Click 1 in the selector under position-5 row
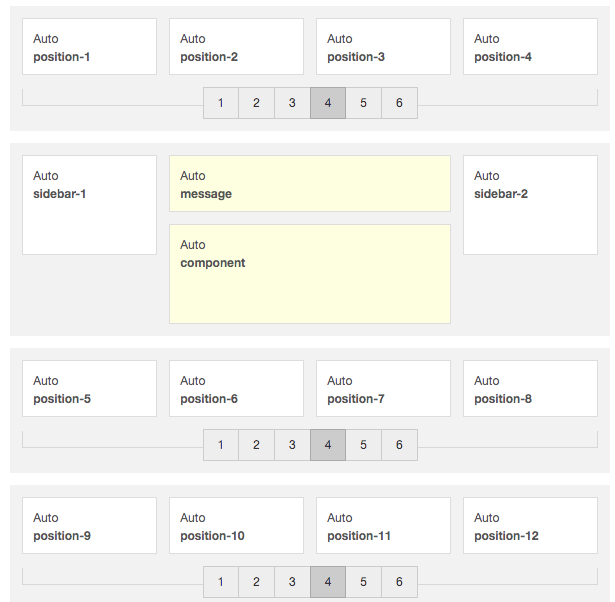This screenshot has width=615, height=602. click(x=221, y=445)
